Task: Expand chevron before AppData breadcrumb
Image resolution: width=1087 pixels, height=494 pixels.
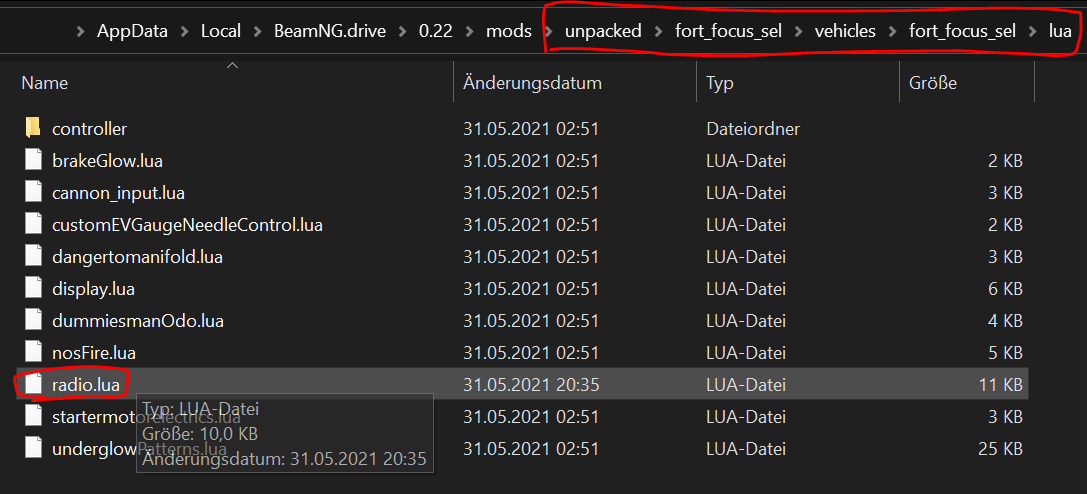Action: (81, 31)
